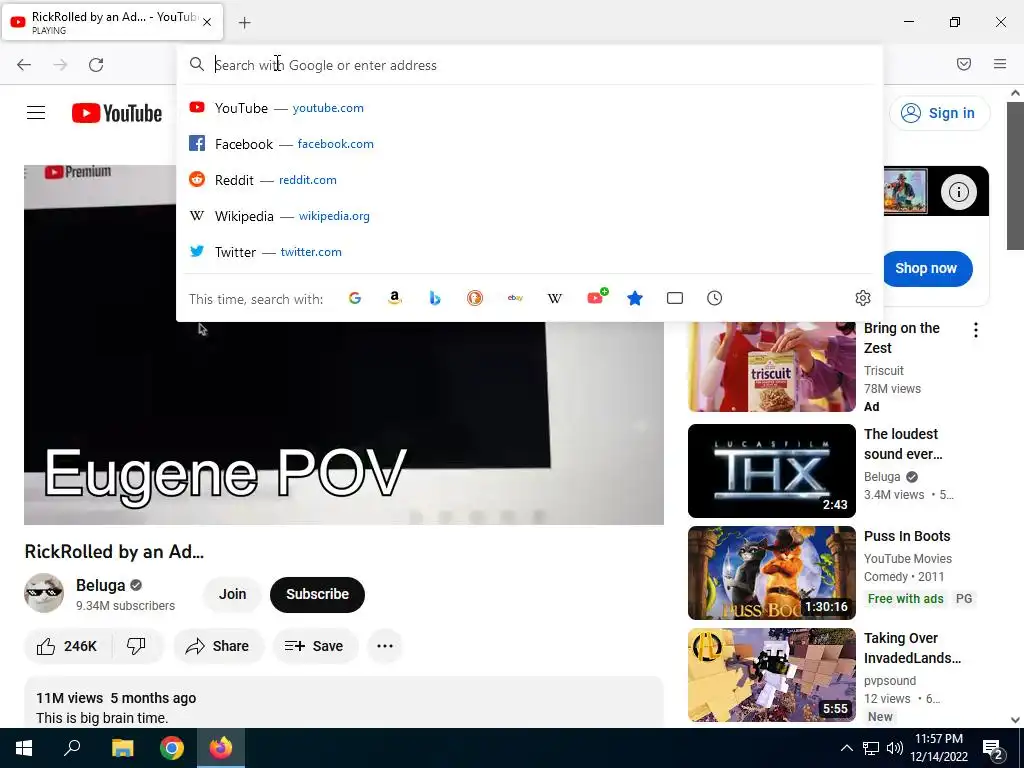Screen dimensions: 1024x768
Task: Open Windows Start menu
Action: (x=24, y=748)
